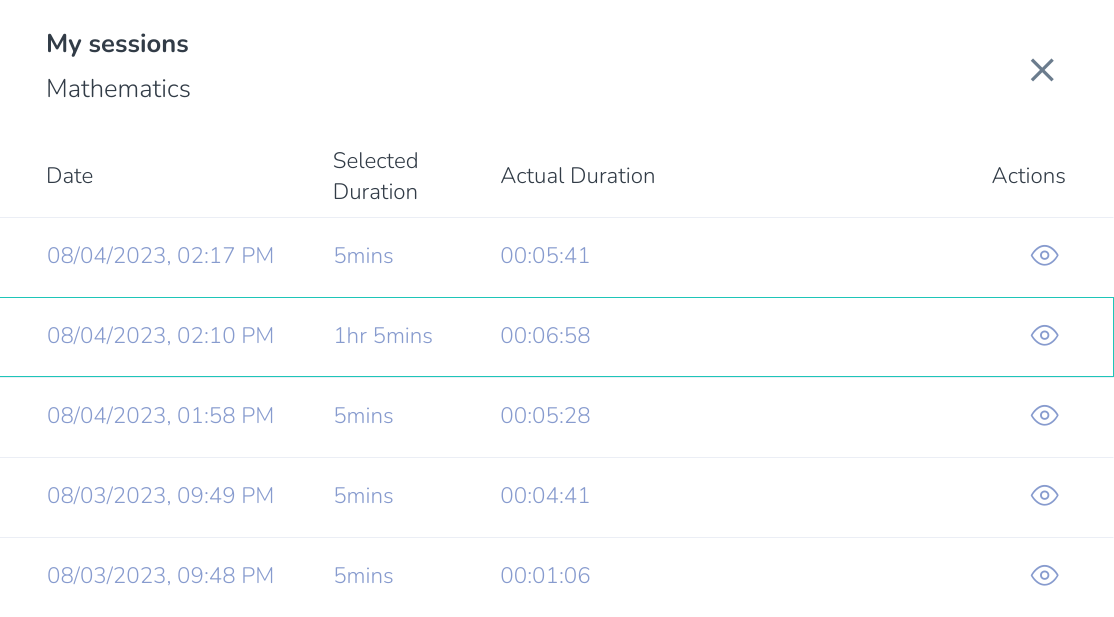This screenshot has width=1114, height=617.
Task: Close the My sessions panel
Action: pyautogui.click(x=1042, y=70)
